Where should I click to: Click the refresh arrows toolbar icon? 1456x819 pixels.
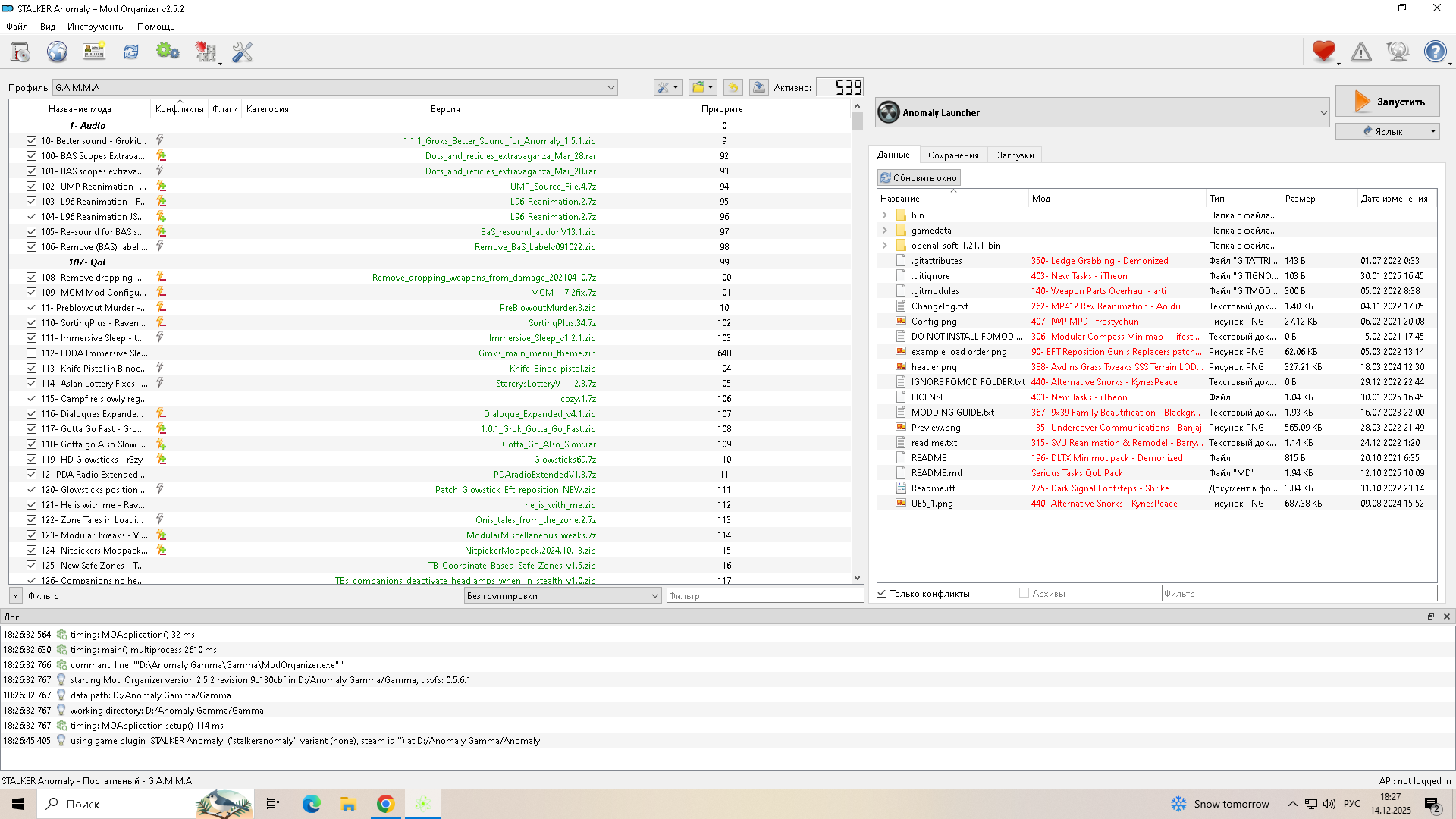[131, 52]
